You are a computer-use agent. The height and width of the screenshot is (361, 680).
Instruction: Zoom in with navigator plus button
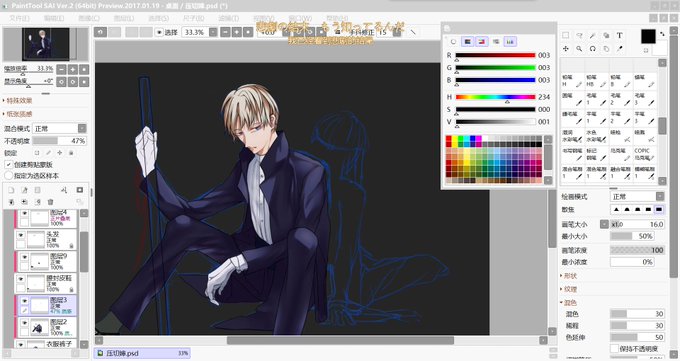(x=73, y=69)
